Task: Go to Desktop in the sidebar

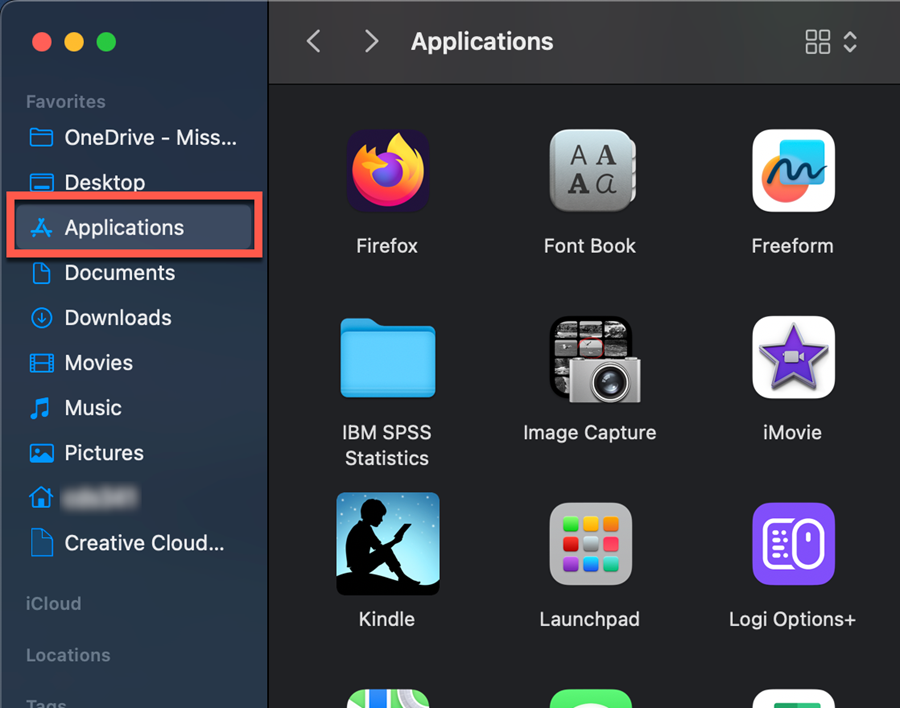Action: pos(133,183)
